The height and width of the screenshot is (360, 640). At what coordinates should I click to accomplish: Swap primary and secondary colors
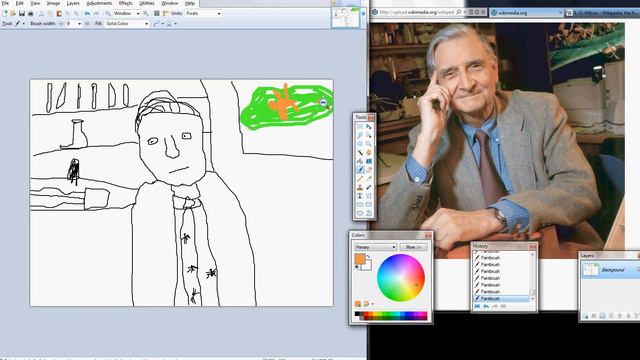[x=369, y=256]
